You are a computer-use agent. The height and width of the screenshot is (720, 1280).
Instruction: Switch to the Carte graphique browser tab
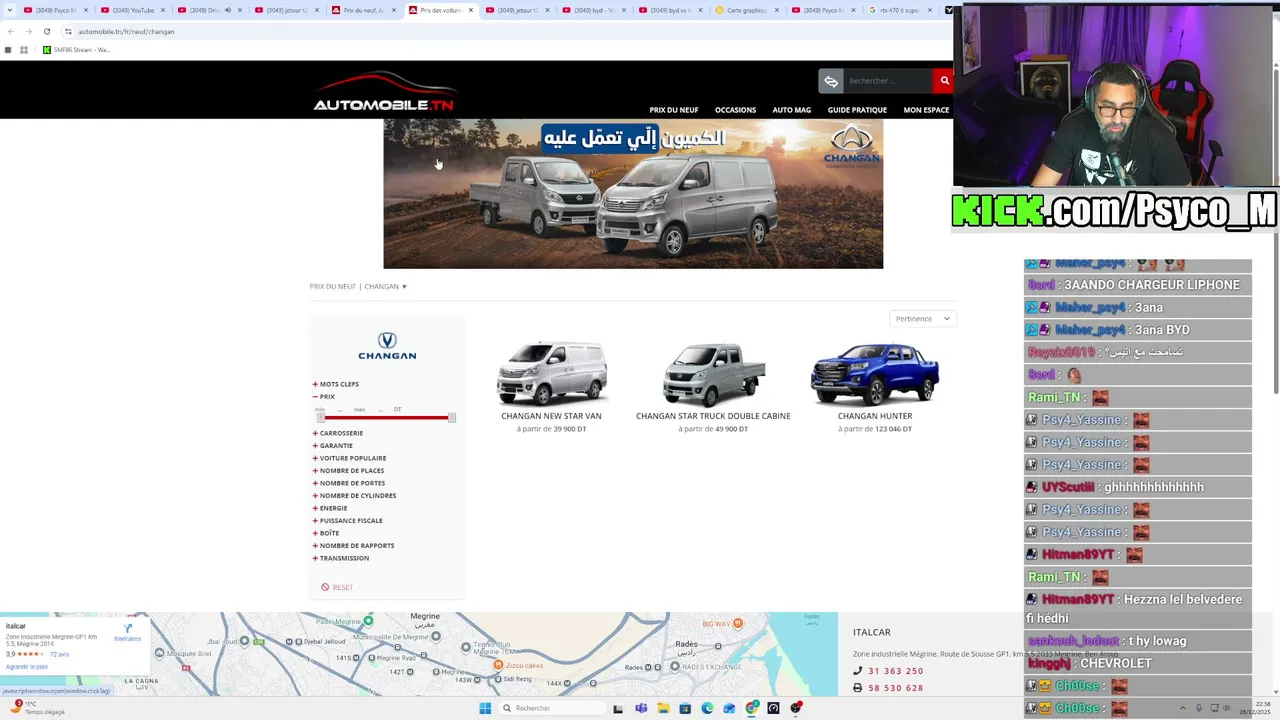745,10
